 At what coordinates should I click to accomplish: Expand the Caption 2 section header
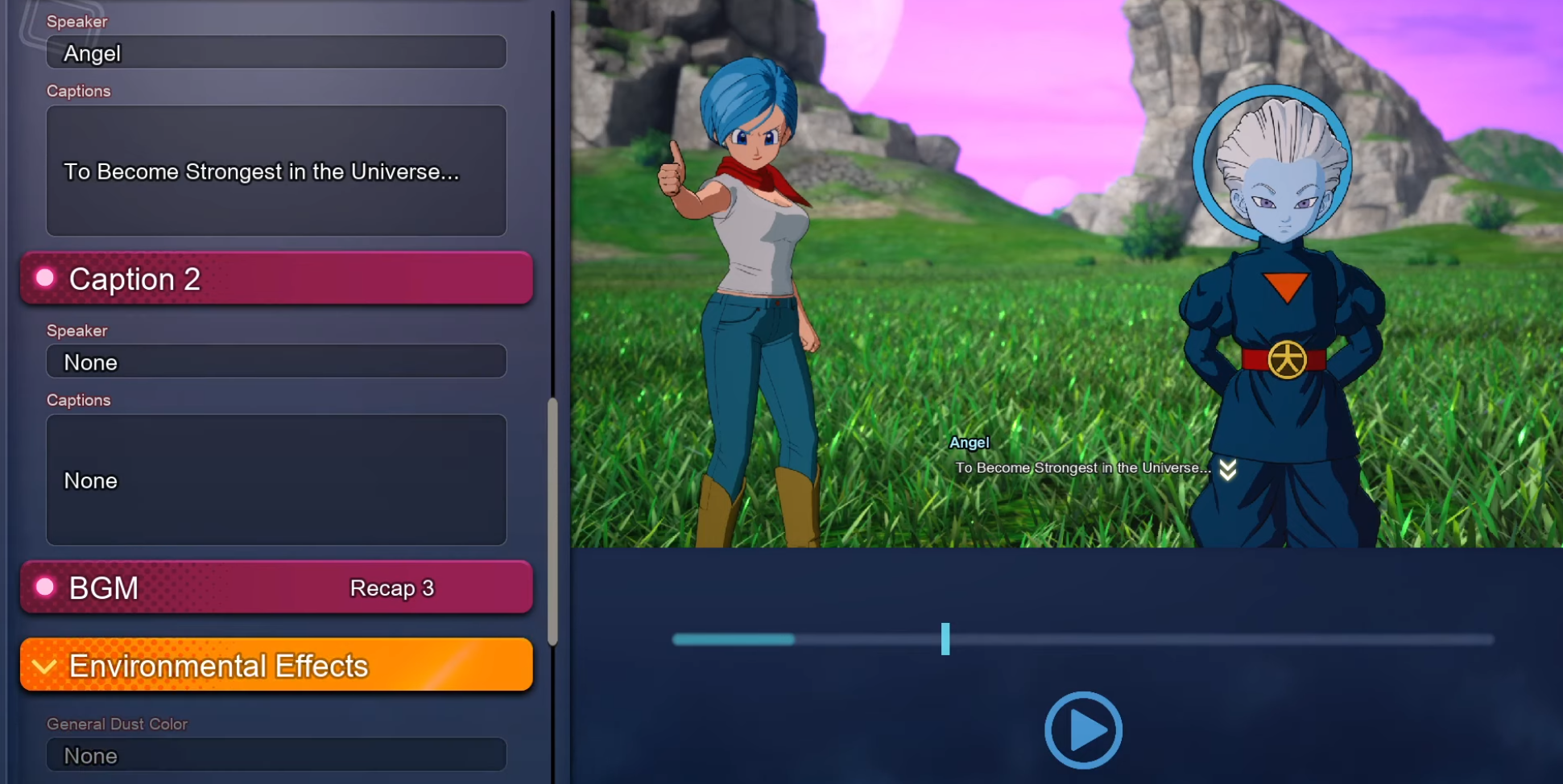276,279
